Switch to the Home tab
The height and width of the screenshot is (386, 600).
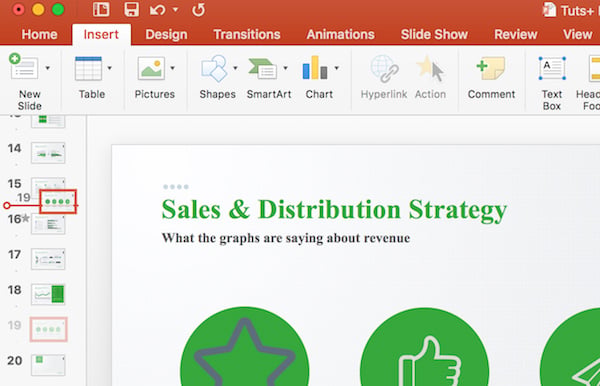[x=39, y=34]
